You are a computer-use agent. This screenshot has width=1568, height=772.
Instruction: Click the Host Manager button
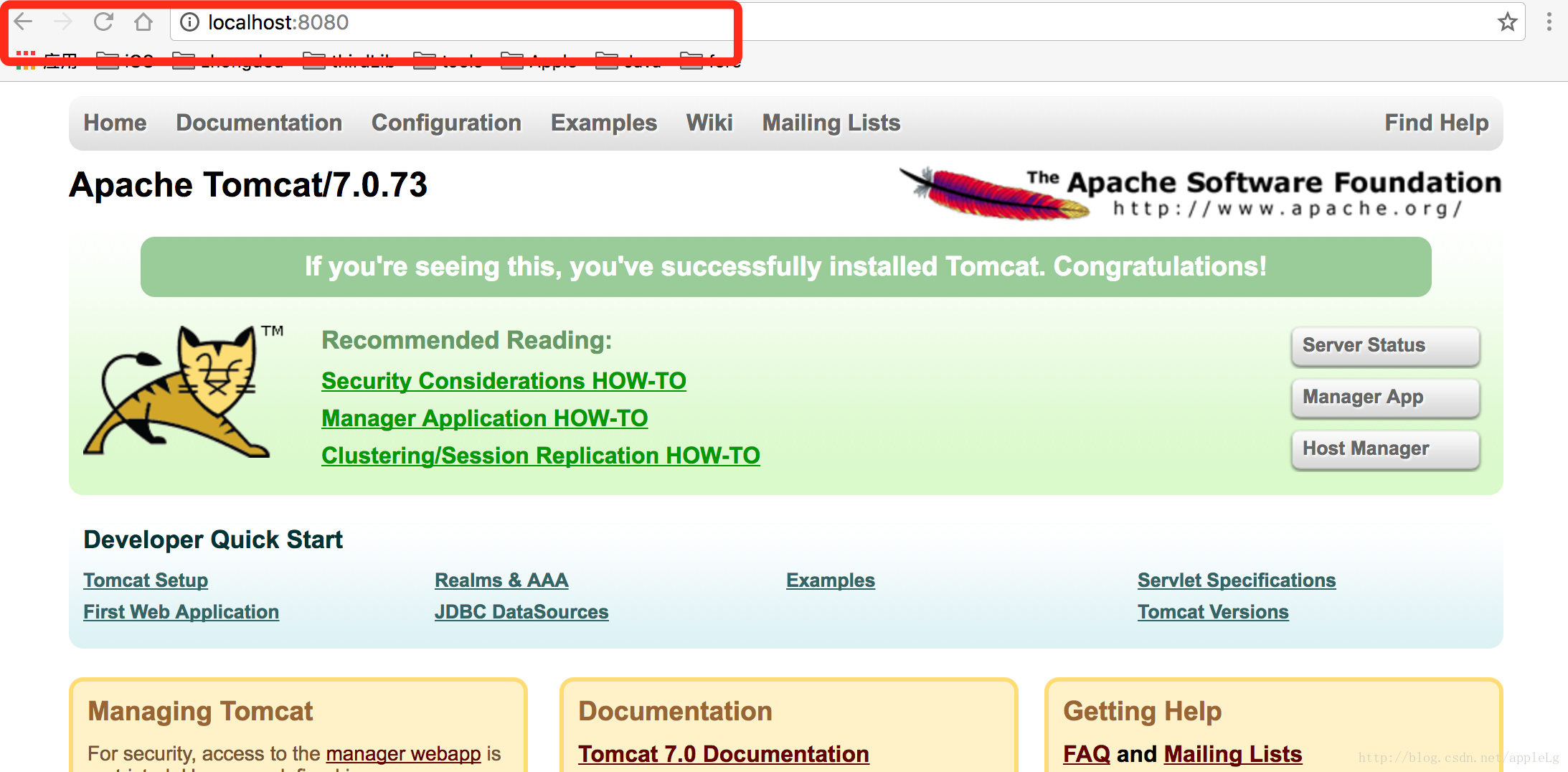tap(1385, 449)
